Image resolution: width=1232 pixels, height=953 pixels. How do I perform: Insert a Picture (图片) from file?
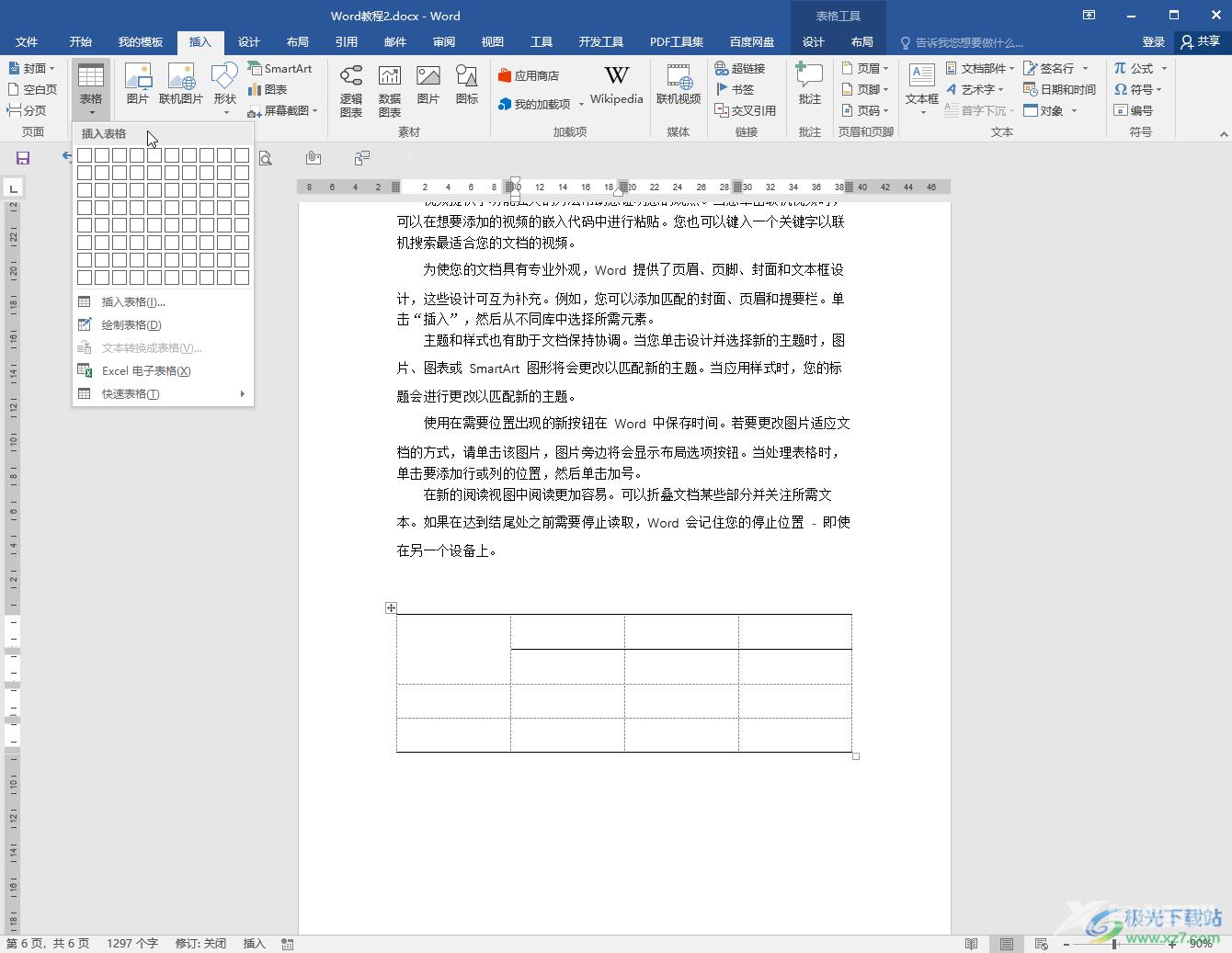coord(138,84)
